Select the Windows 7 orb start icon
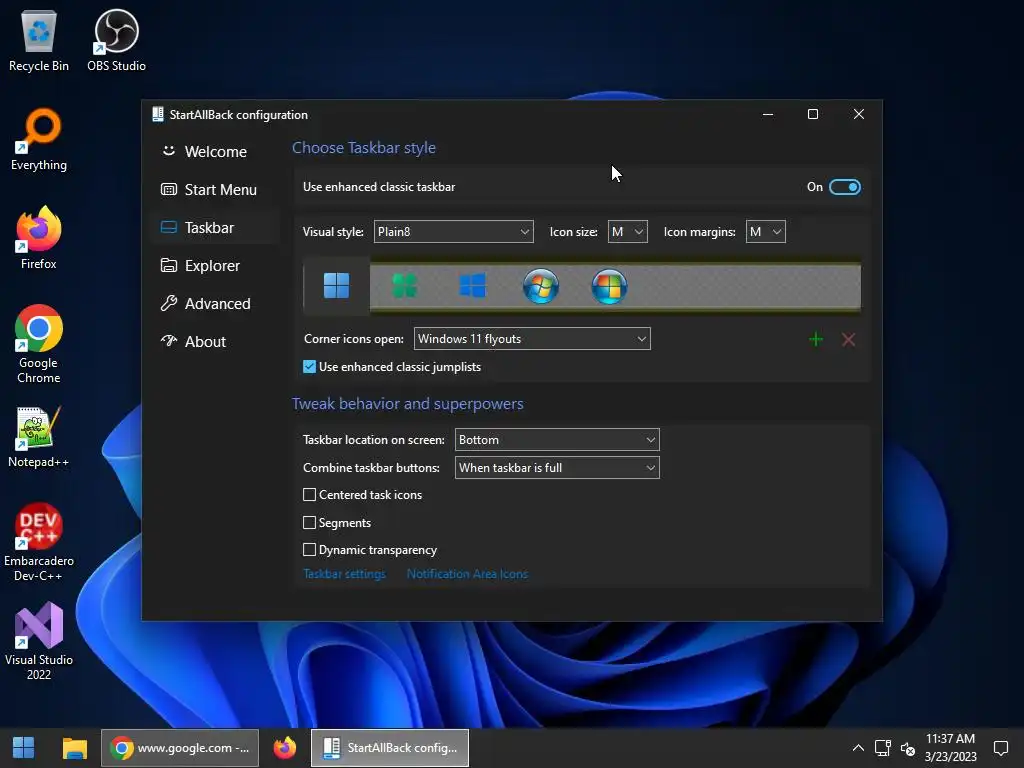 [541, 285]
